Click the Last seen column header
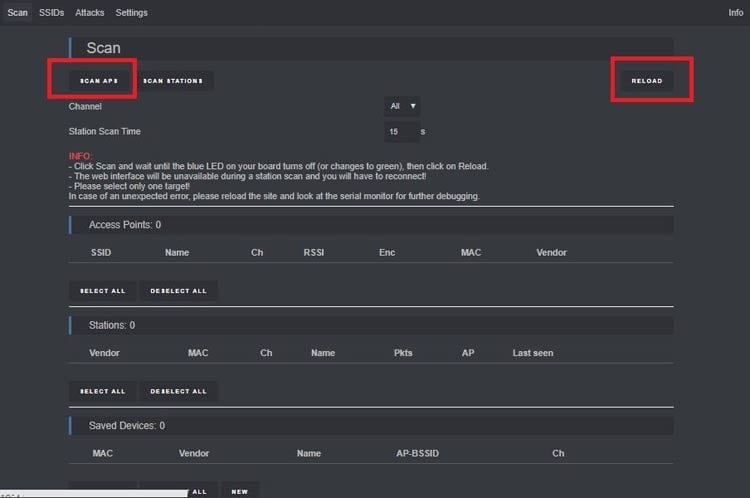Screen dimensions: 750x498 pyautogui.click(x=532, y=353)
